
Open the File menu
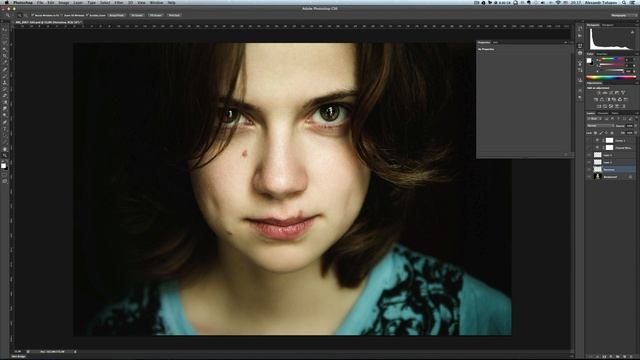(40, 2)
